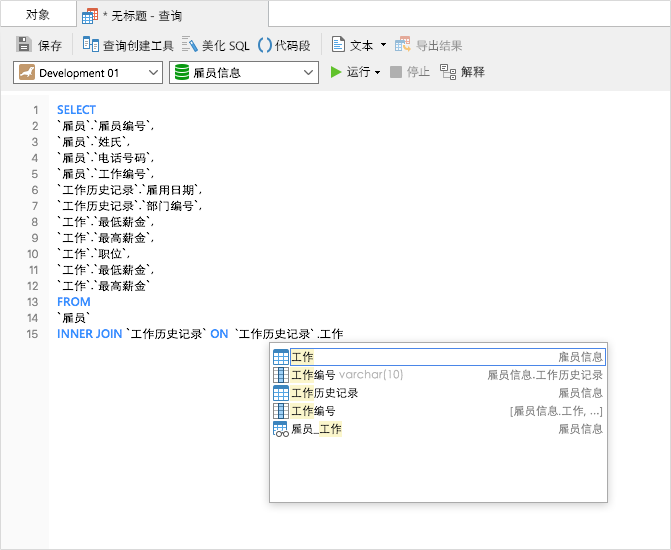
Task: Expand the 运行 run options arrow
Action: (x=378, y=72)
